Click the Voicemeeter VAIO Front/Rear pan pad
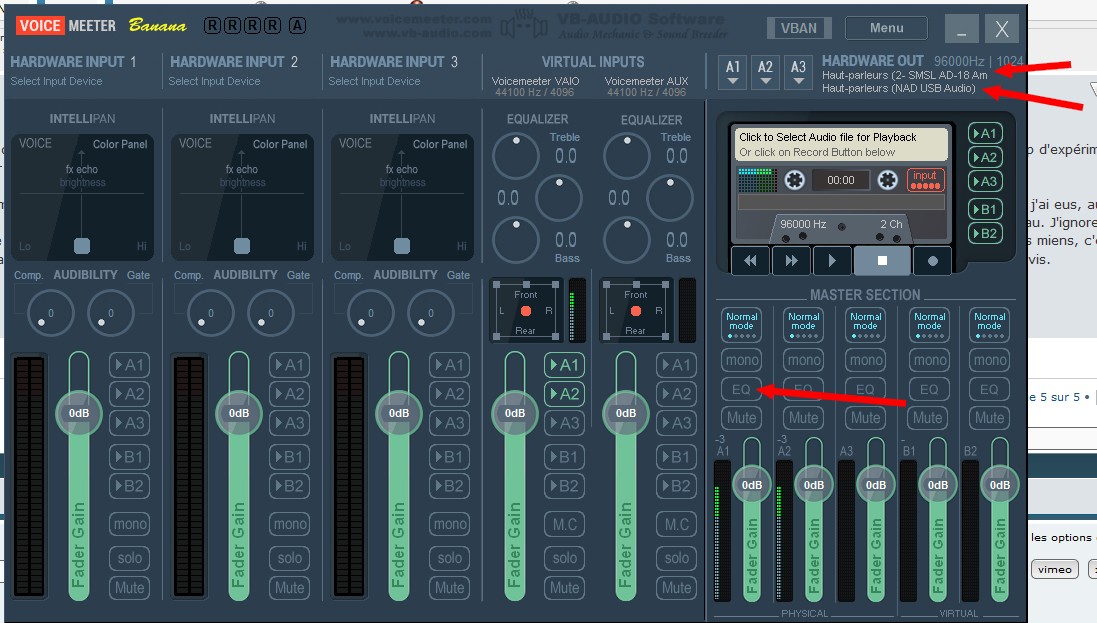Viewport: 1097px width, 623px height. 526,311
